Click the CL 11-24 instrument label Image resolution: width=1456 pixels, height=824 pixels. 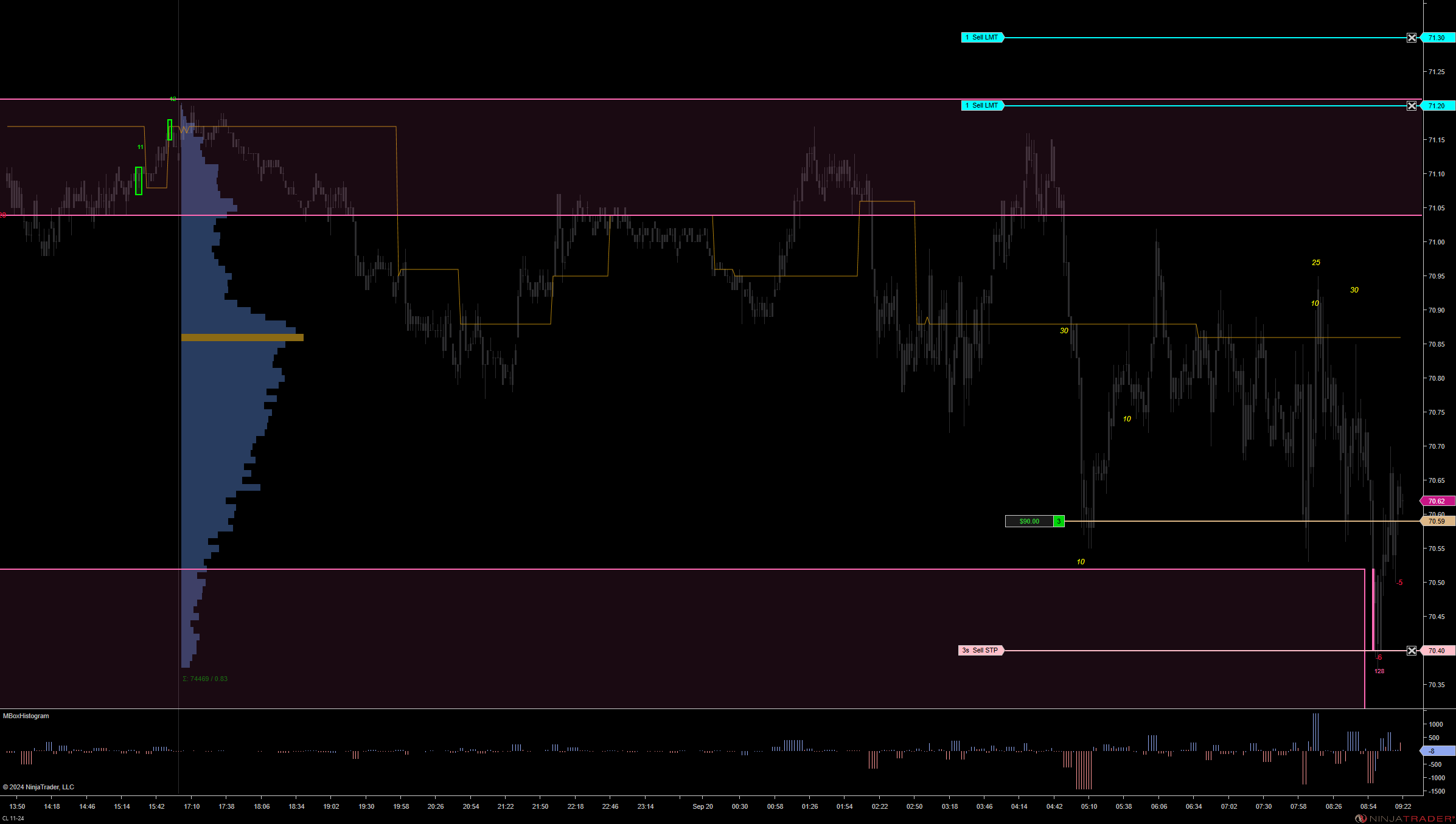tap(13, 819)
